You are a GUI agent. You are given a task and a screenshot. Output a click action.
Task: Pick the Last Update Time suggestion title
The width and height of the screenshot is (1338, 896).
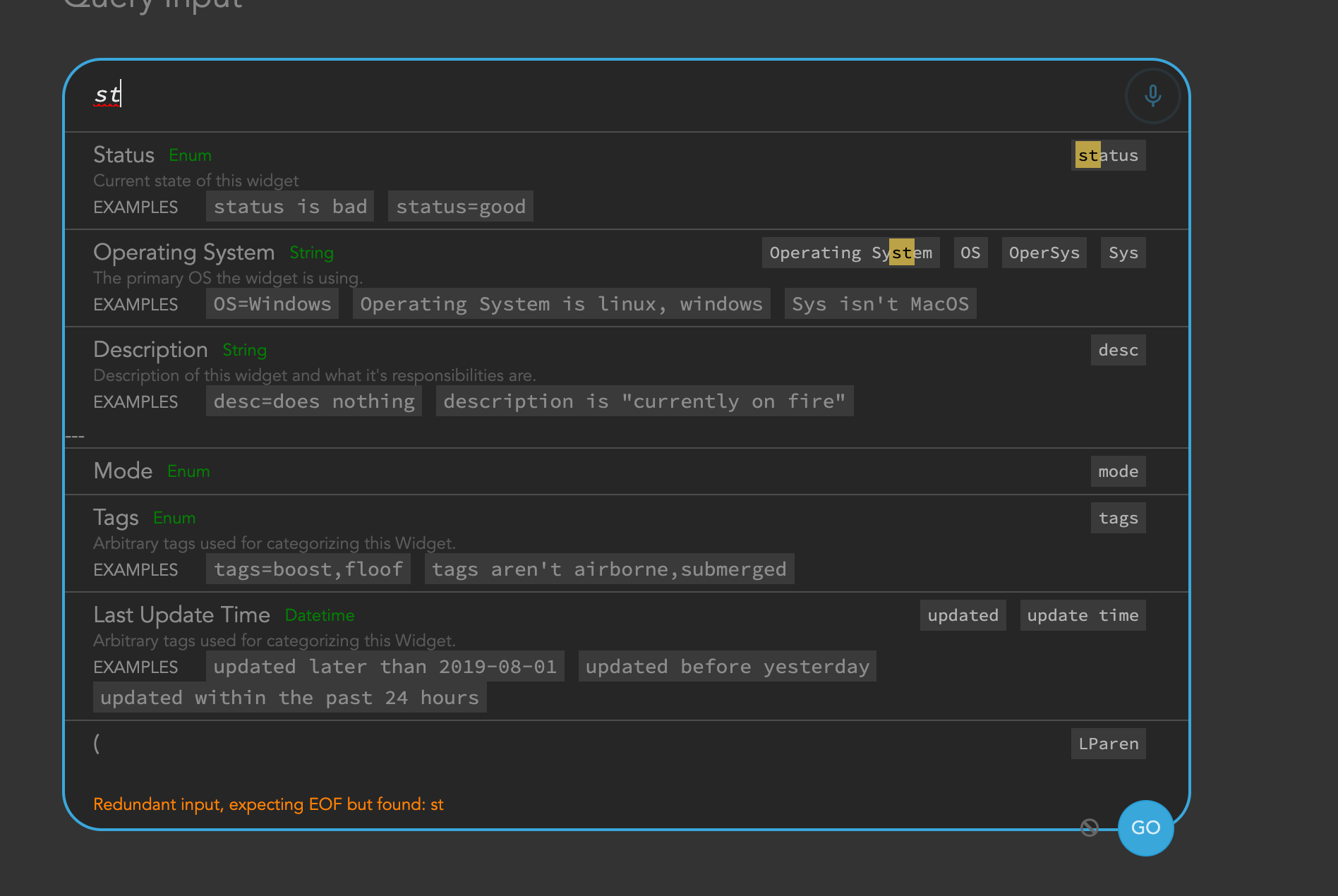coord(181,615)
